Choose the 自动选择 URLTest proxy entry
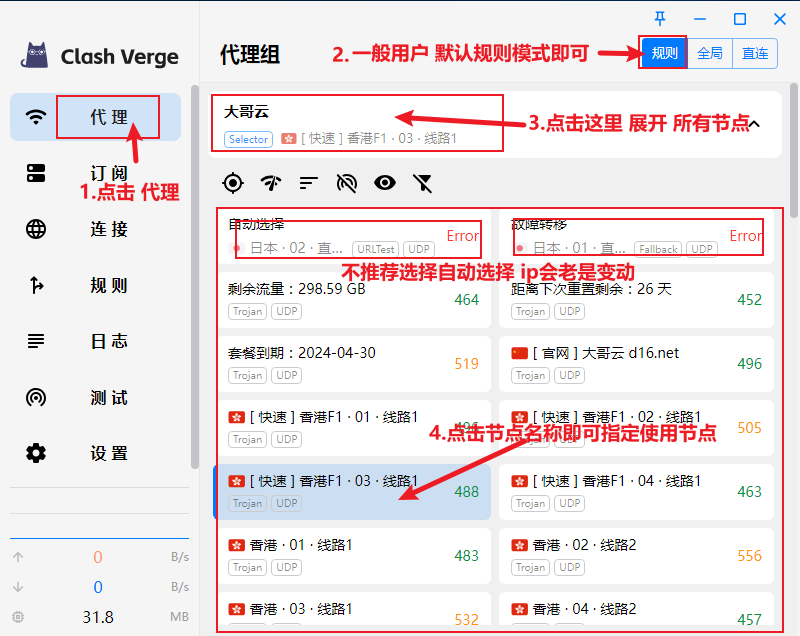This screenshot has height=636, width=800. click(353, 235)
